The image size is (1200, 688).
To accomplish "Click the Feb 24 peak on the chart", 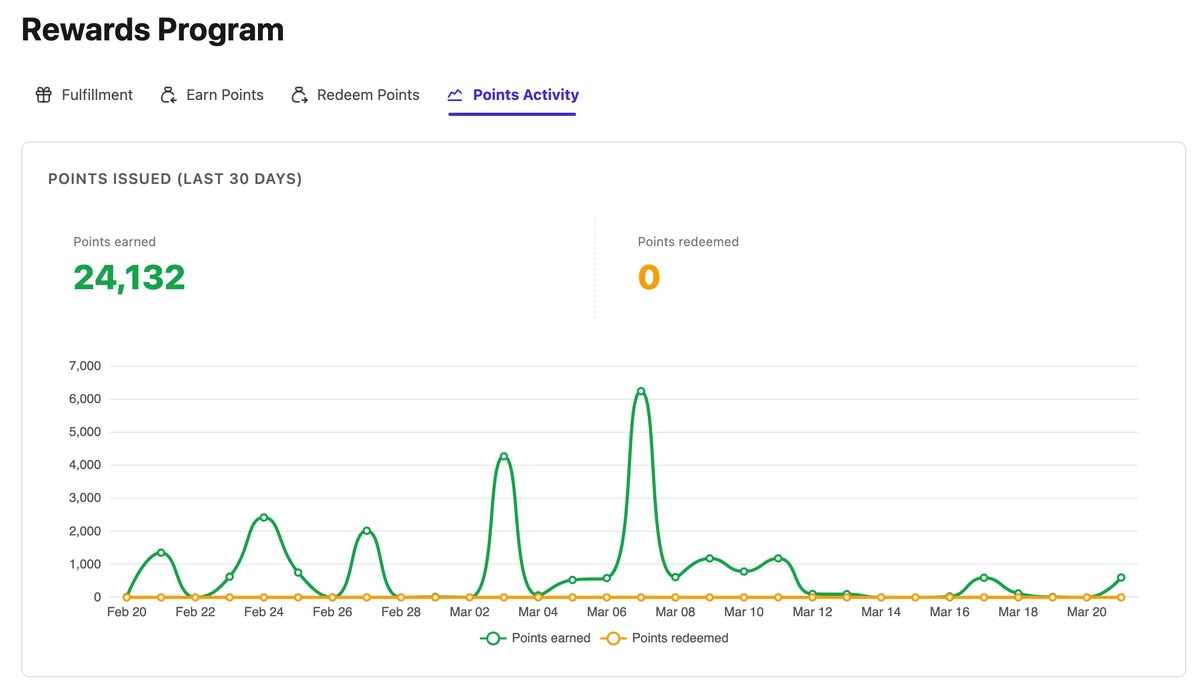I will (x=264, y=518).
